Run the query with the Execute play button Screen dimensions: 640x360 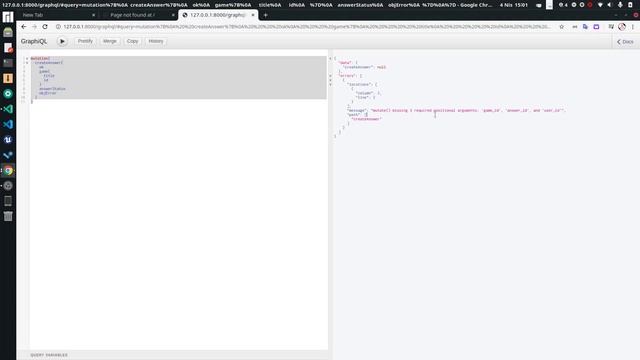coord(62,41)
